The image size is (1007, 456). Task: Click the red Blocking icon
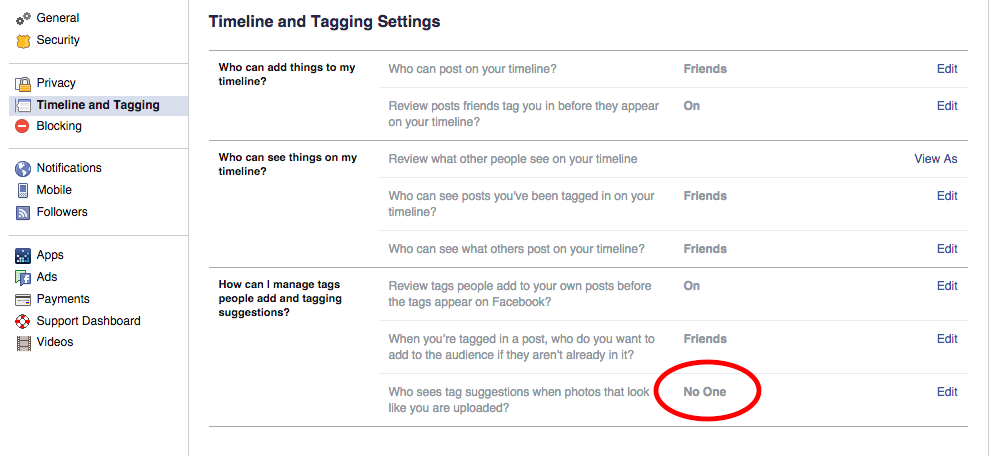point(23,127)
